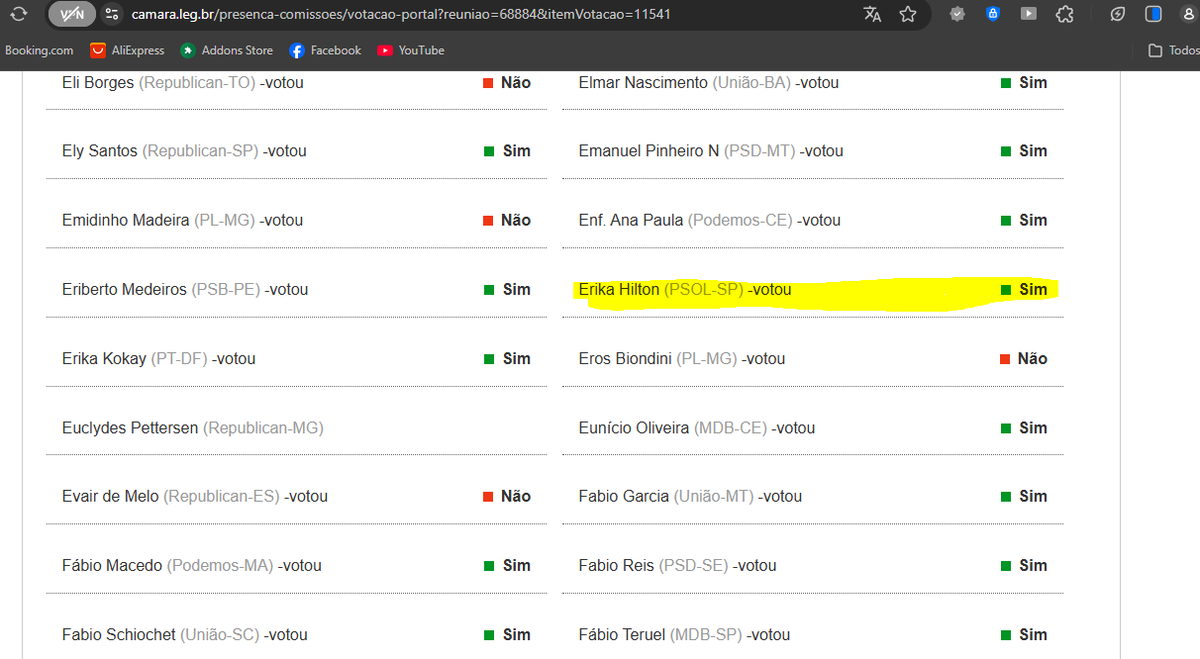This screenshot has height=659, width=1200.
Task: Click the Sim vote of Enf. Ana Paula
Action: (1024, 220)
